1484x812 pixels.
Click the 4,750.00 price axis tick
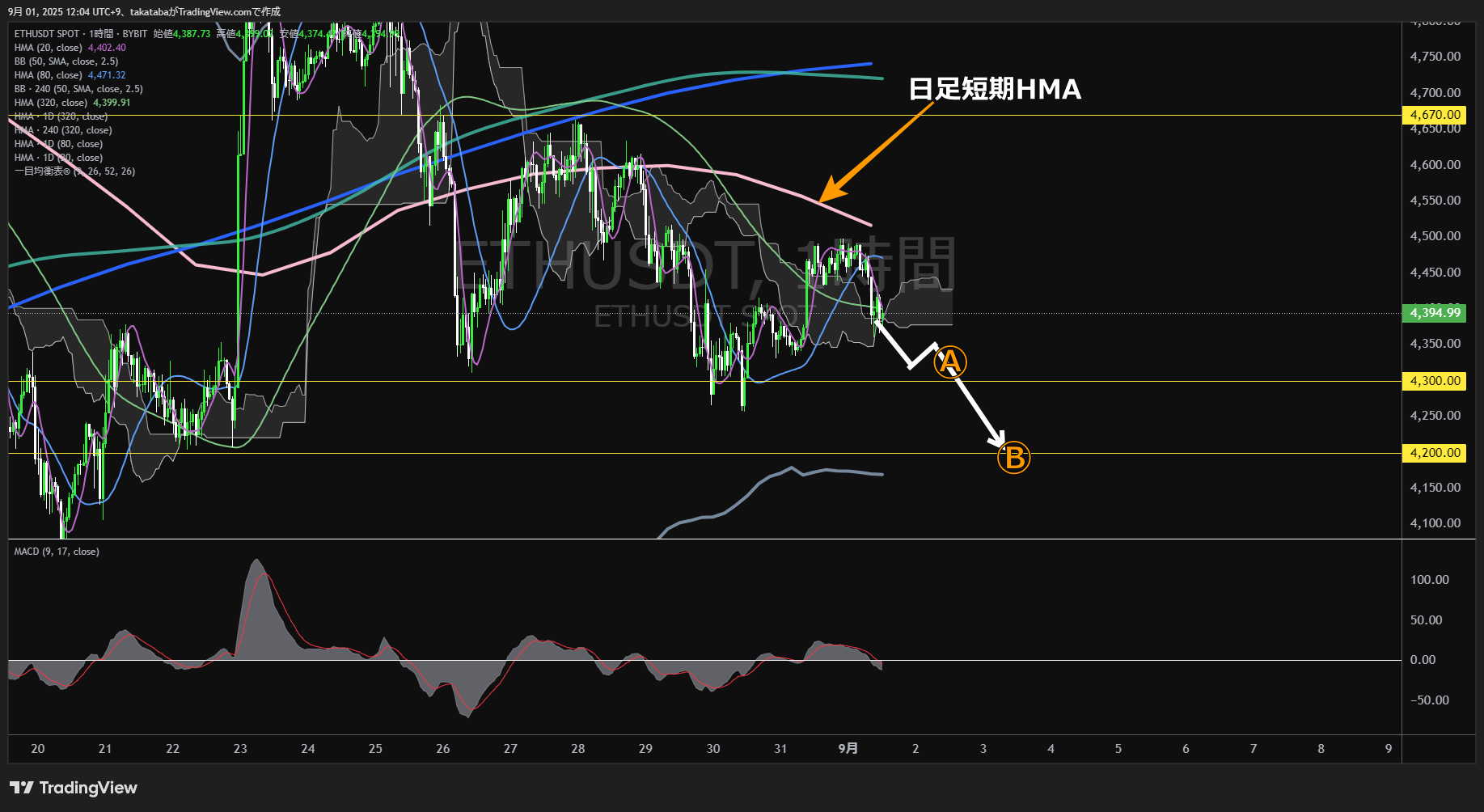tap(1435, 57)
